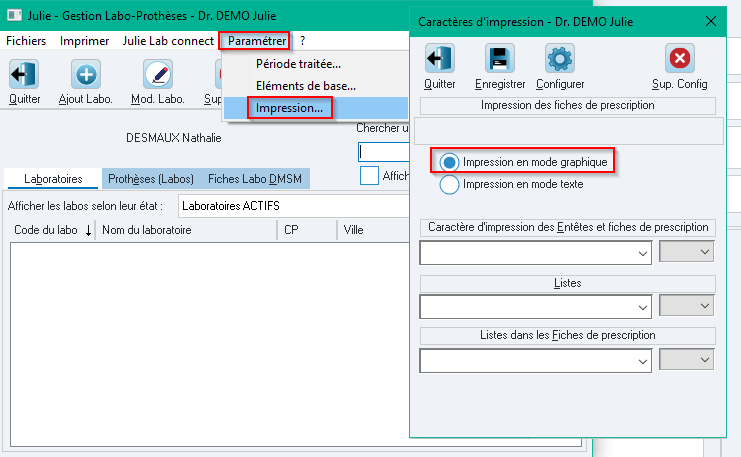Click the Listes dans les Fiches de prescription header
The width and height of the screenshot is (741, 457).
[568, 336]
